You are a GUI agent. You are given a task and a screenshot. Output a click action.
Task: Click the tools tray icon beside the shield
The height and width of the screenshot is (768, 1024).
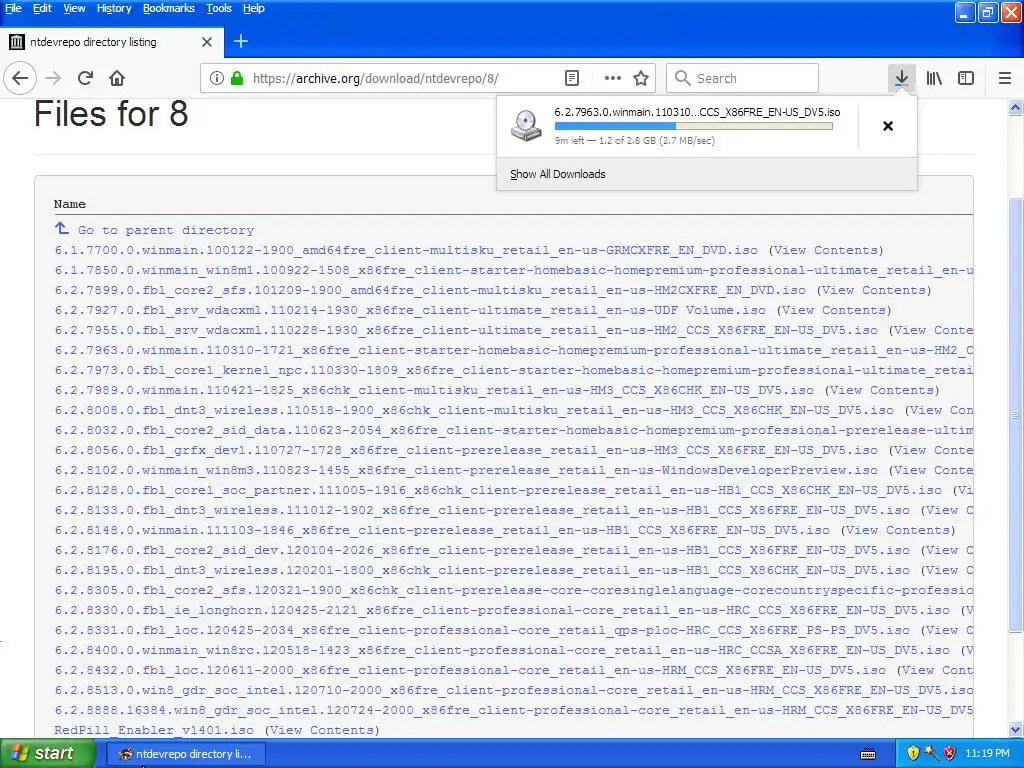point(931,754)
